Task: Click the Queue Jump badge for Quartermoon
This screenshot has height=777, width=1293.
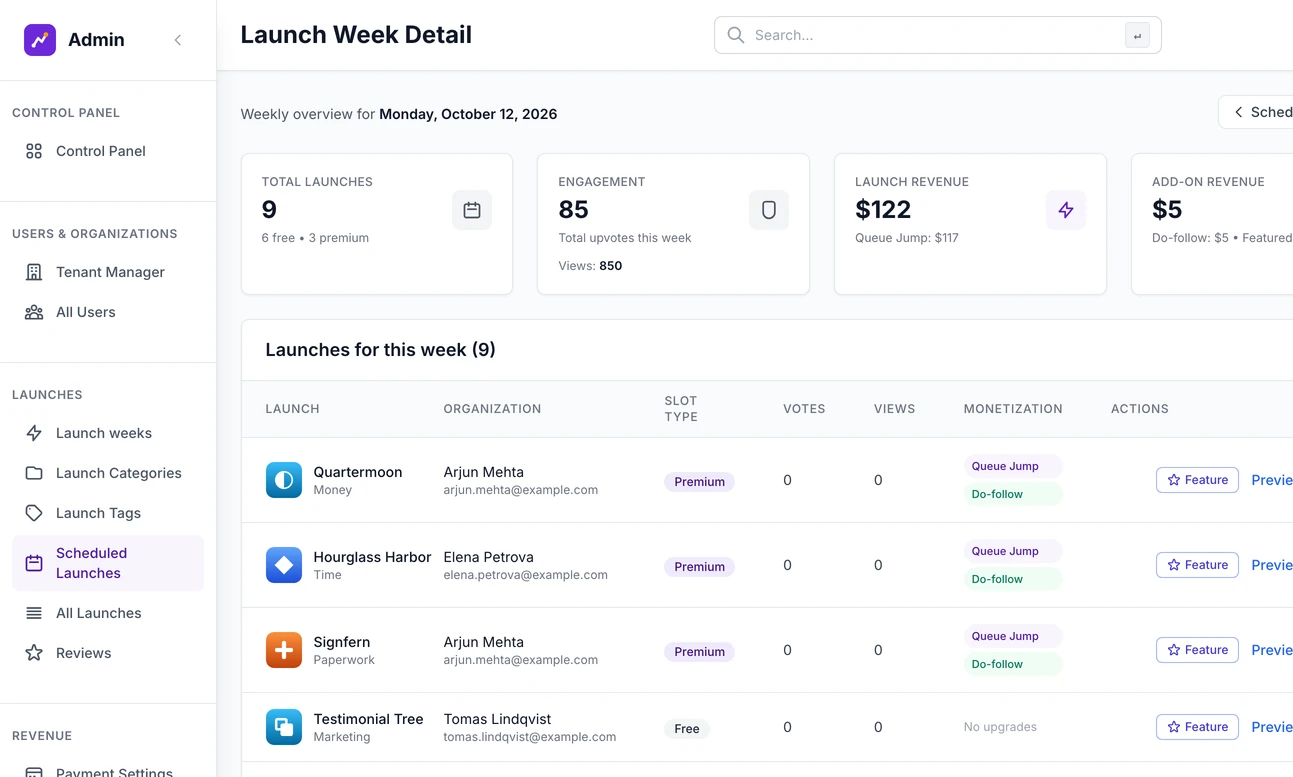Action: (x=1012, y=466)
